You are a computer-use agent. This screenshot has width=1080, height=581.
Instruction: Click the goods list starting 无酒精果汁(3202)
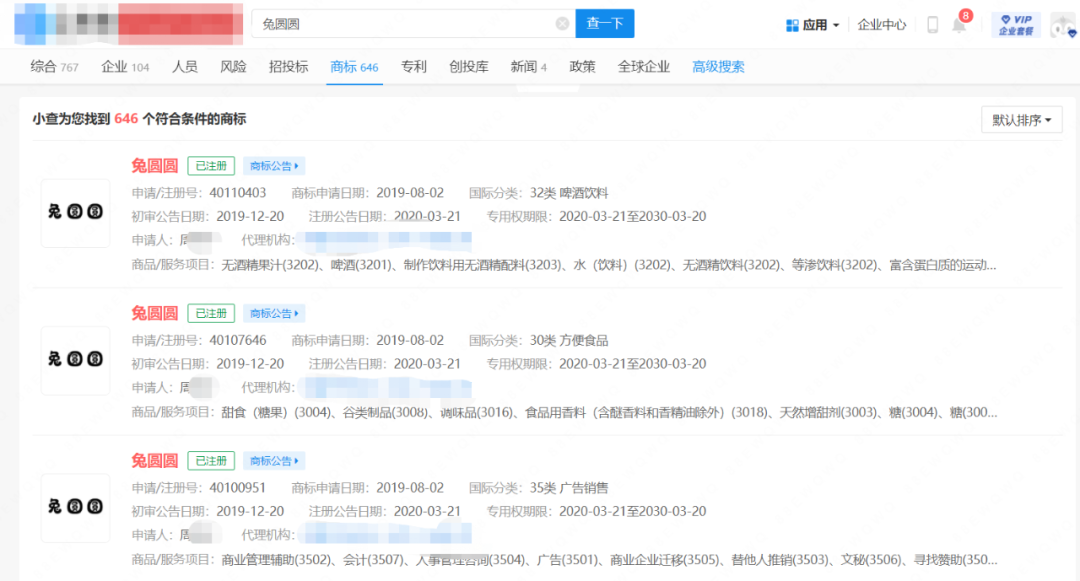click(x=609, y=265)
